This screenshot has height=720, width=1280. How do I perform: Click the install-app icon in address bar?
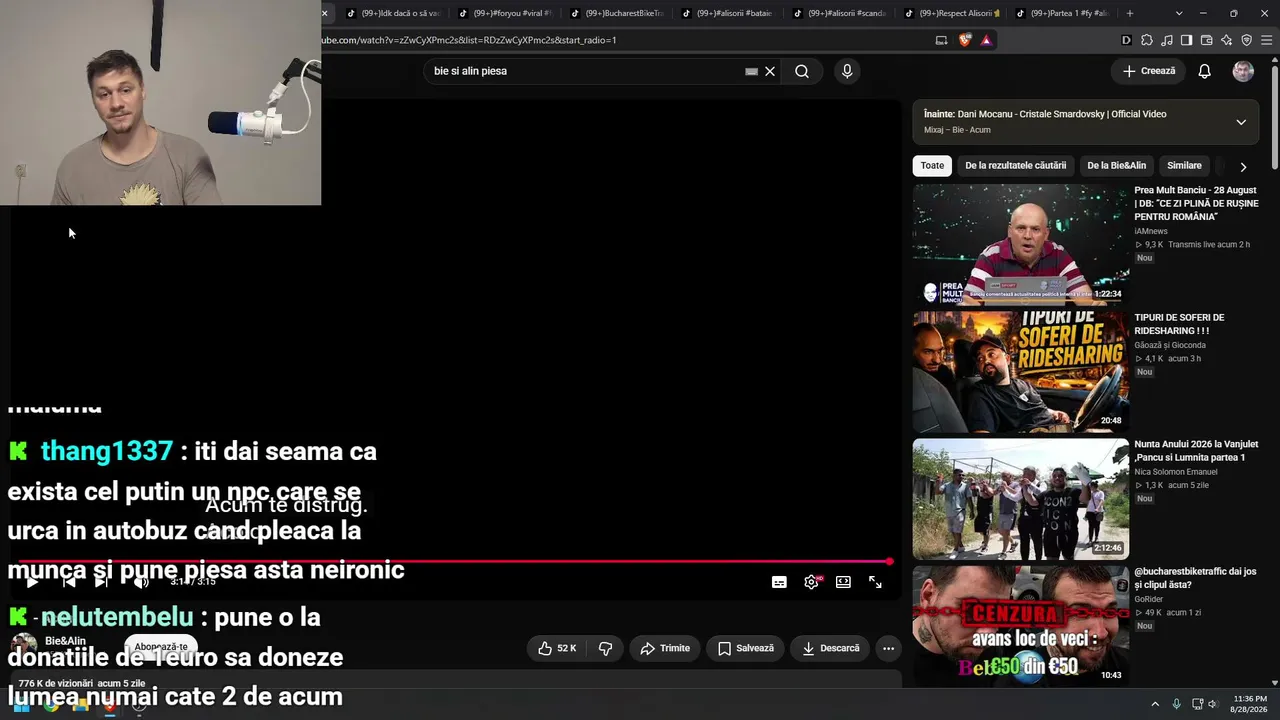pyautogui.click(x=941, y=40)
